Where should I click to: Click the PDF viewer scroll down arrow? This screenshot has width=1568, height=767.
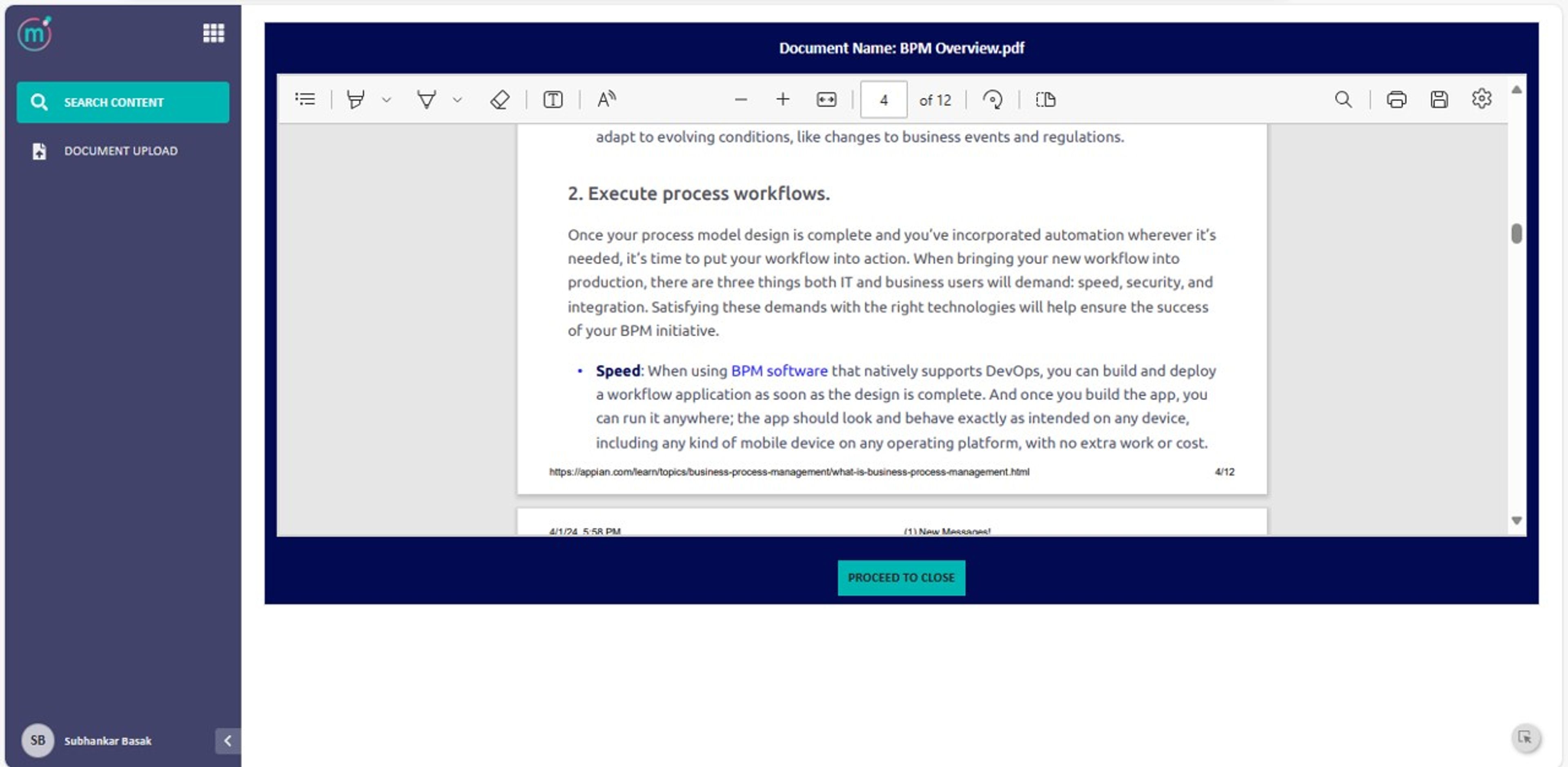pos(1516,520)
